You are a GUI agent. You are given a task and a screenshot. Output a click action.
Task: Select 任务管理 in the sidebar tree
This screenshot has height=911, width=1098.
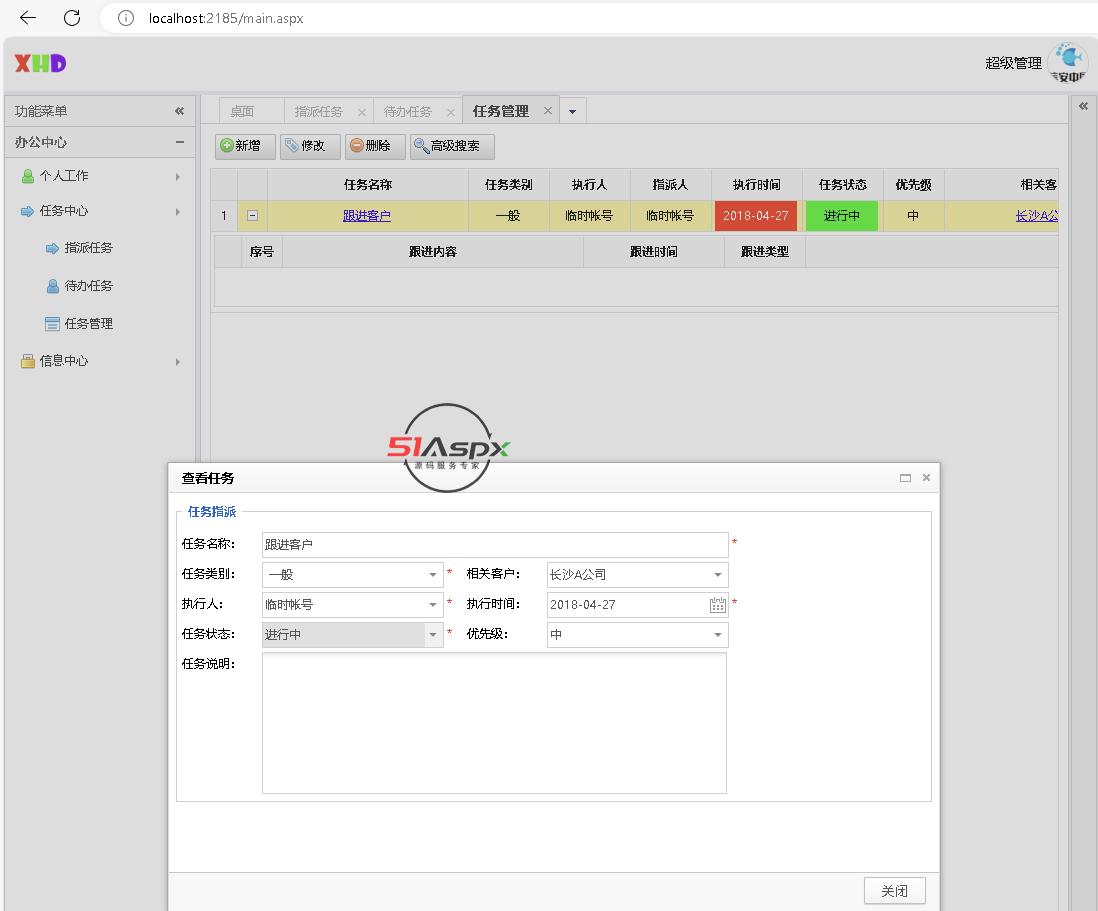[88, 324]
